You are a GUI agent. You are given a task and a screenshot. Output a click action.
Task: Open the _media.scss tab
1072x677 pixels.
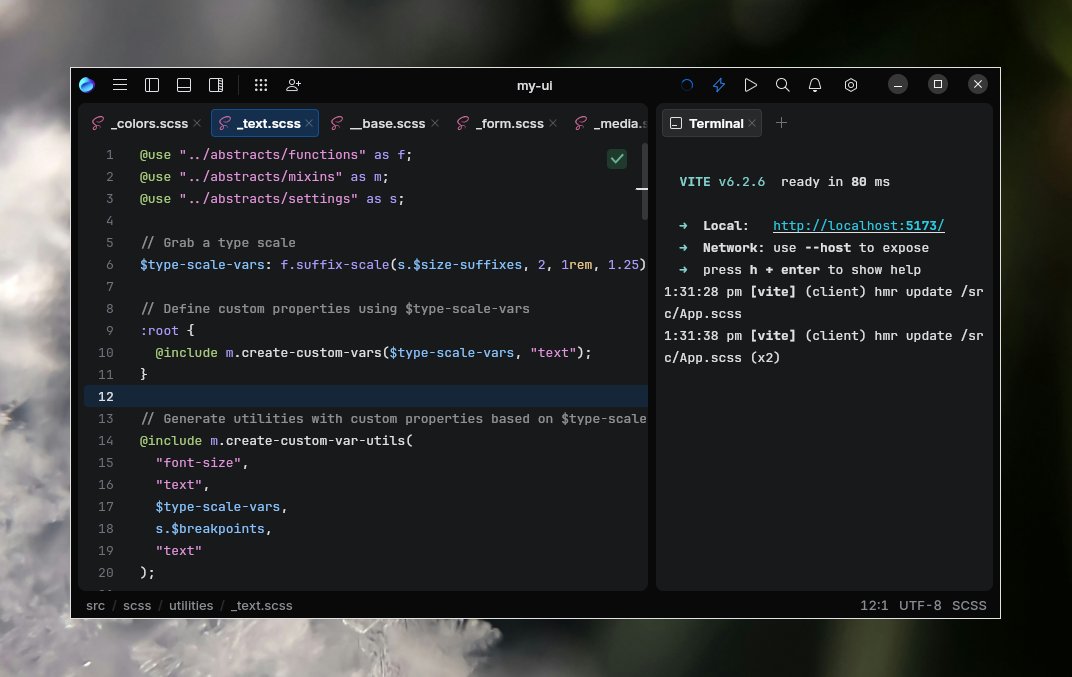click(x=608, y=123)
